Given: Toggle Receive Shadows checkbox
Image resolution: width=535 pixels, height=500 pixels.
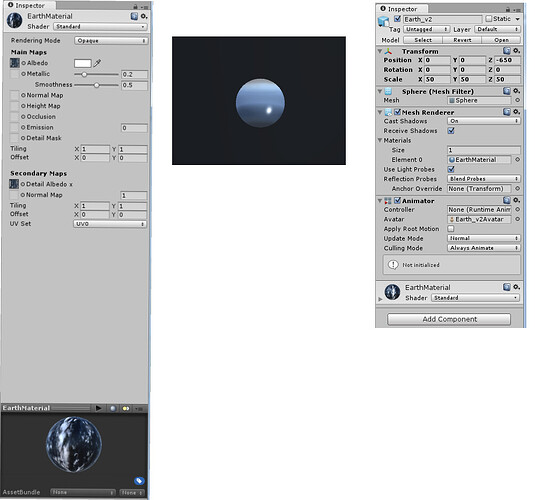Looking at the screenshot, I should tap(451, 131).
